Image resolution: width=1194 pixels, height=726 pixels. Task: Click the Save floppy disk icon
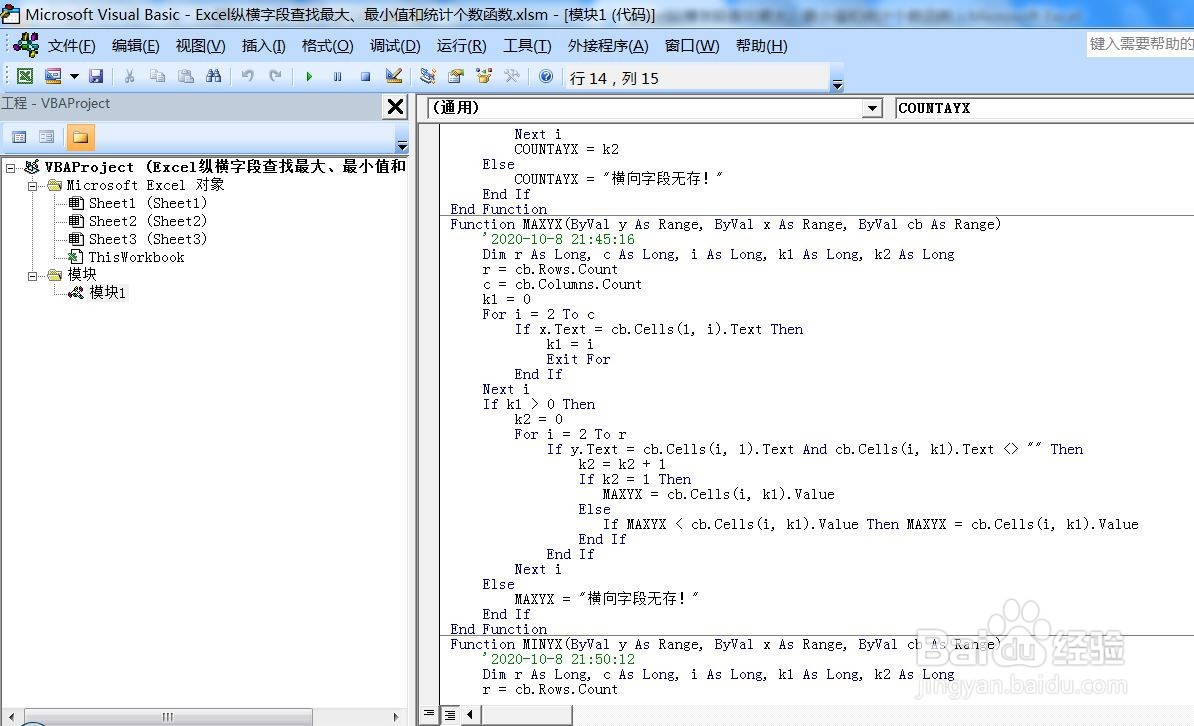[96, 76]
